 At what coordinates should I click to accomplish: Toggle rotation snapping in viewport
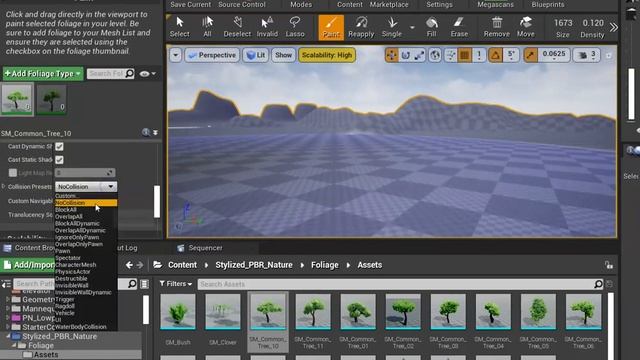[496, 55]
